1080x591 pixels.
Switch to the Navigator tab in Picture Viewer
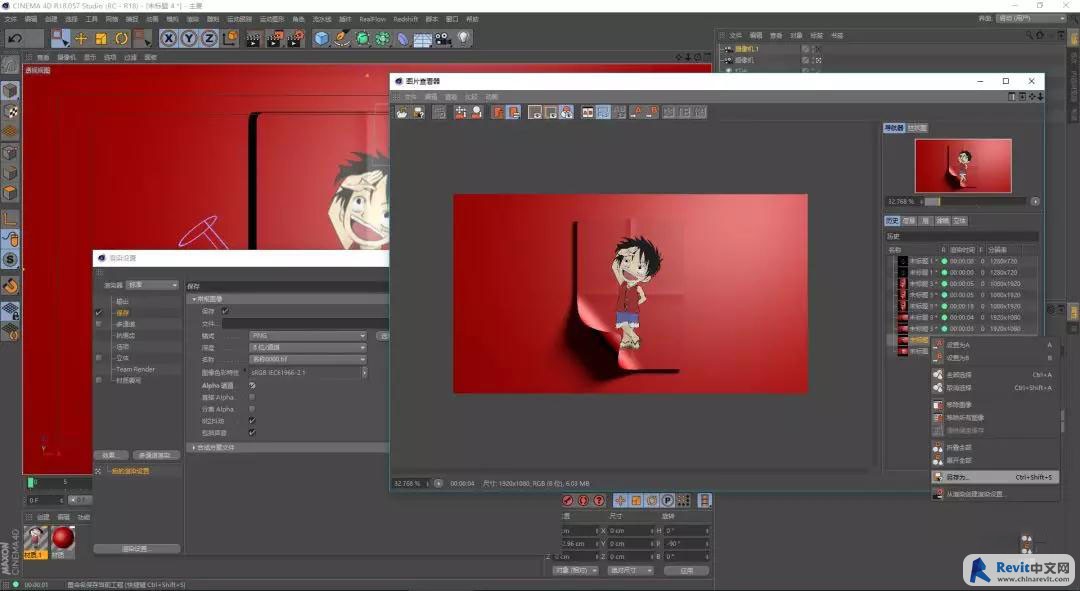click(893, 128)
